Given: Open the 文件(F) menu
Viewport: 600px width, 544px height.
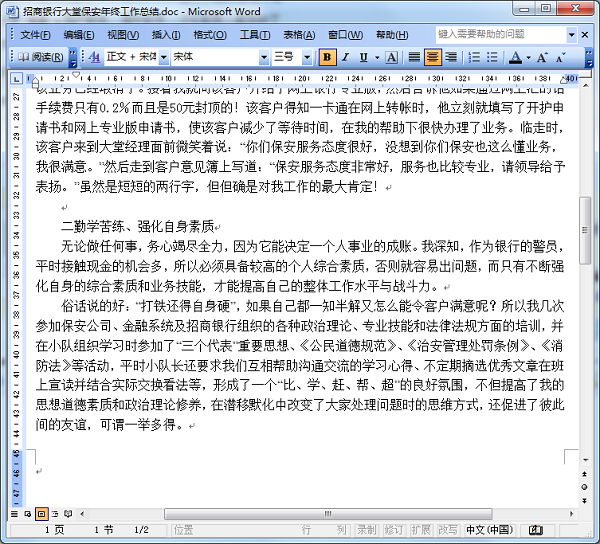Looking at the screenshot, I should tap(35, 35).
